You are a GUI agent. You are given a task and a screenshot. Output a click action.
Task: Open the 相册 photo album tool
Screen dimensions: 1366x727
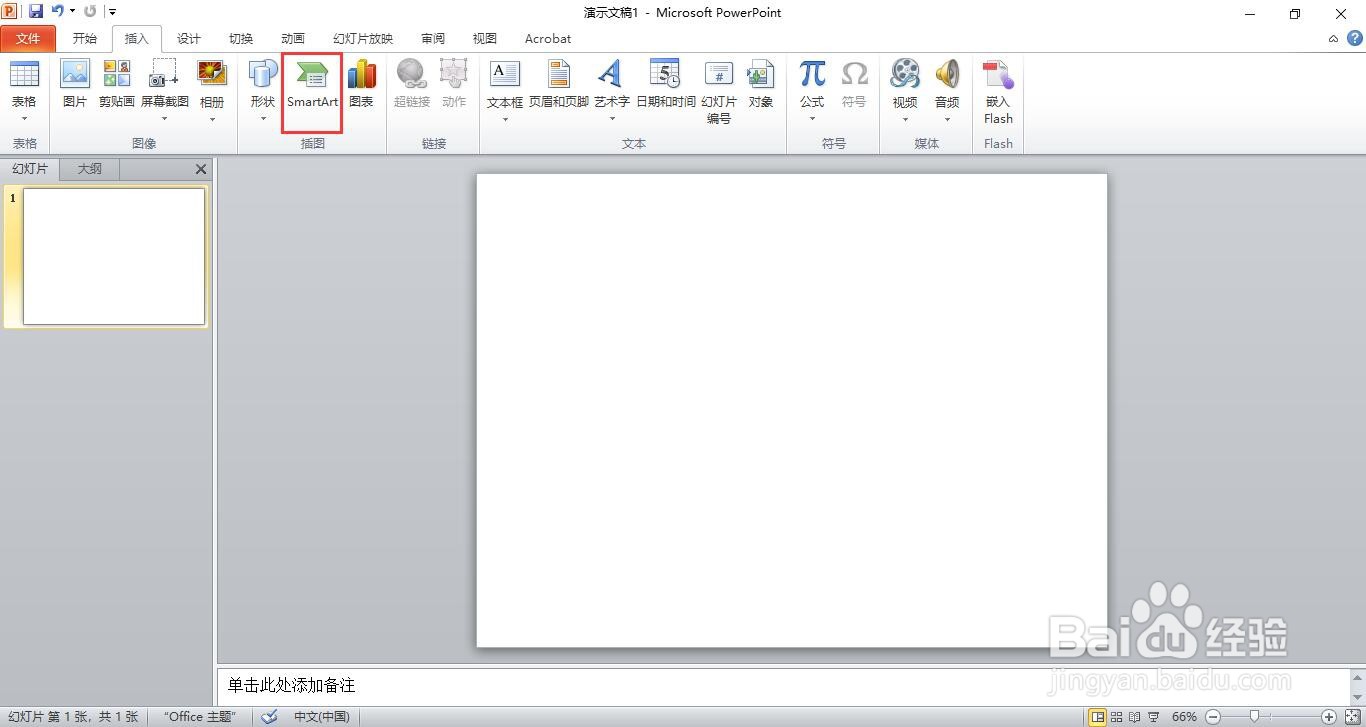point(212,74)
